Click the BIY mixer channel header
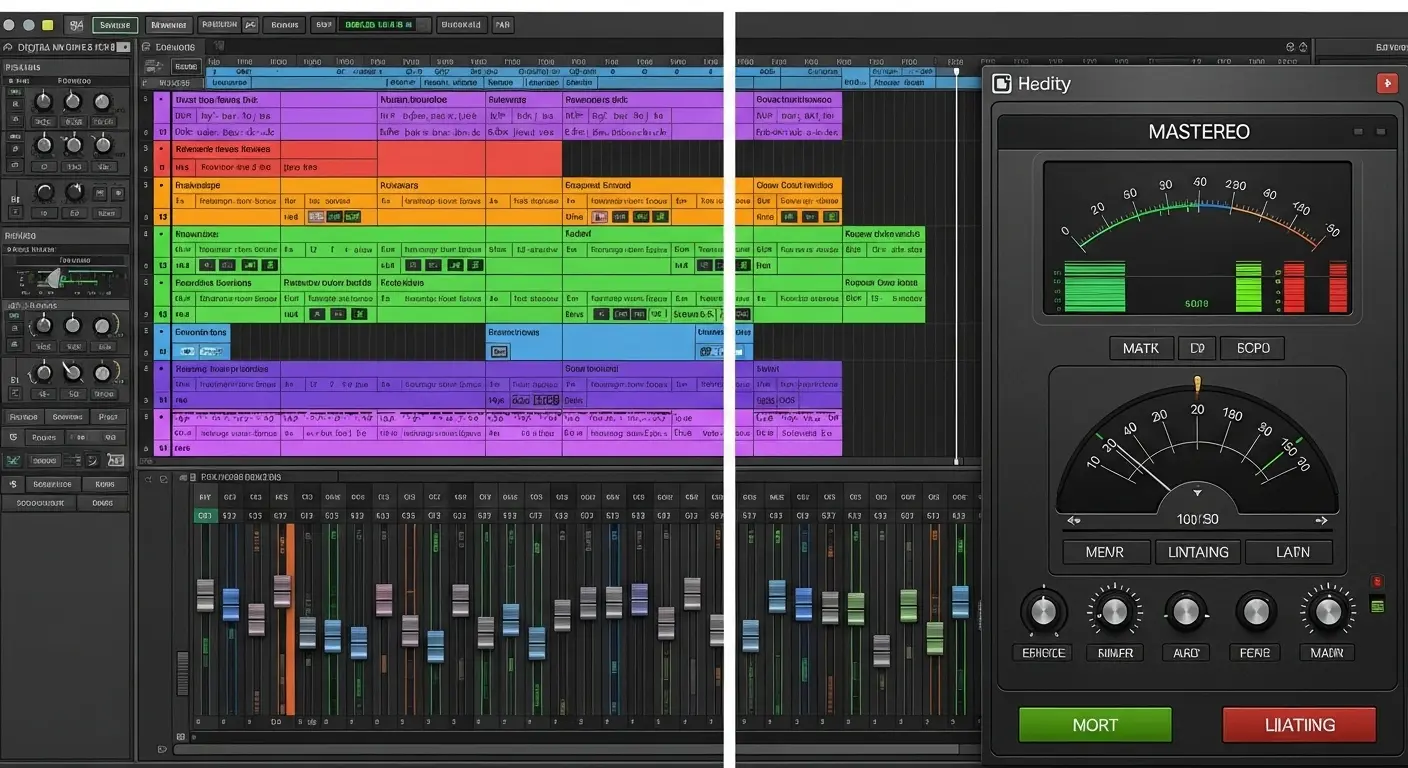 [x=205, y=497]
